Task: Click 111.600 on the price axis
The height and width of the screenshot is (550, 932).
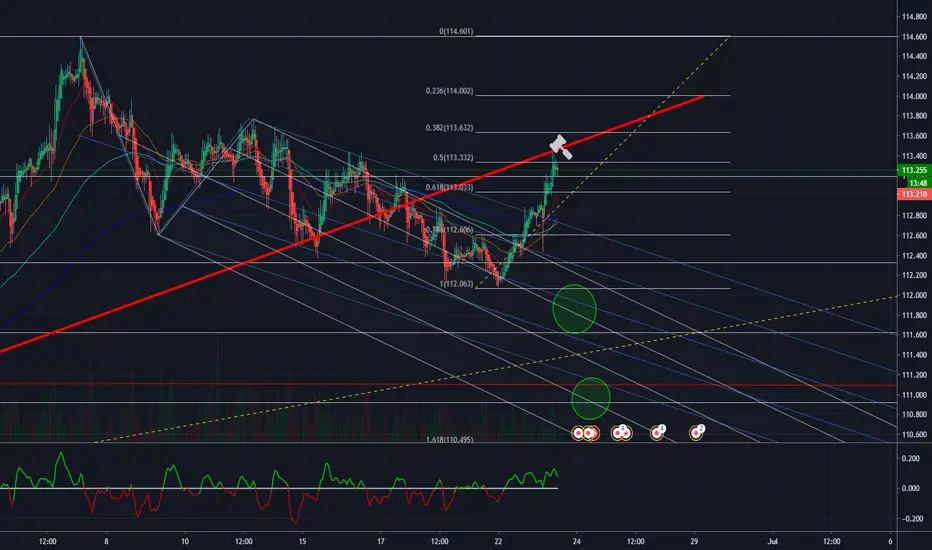Action: click(x=914, y=335)
